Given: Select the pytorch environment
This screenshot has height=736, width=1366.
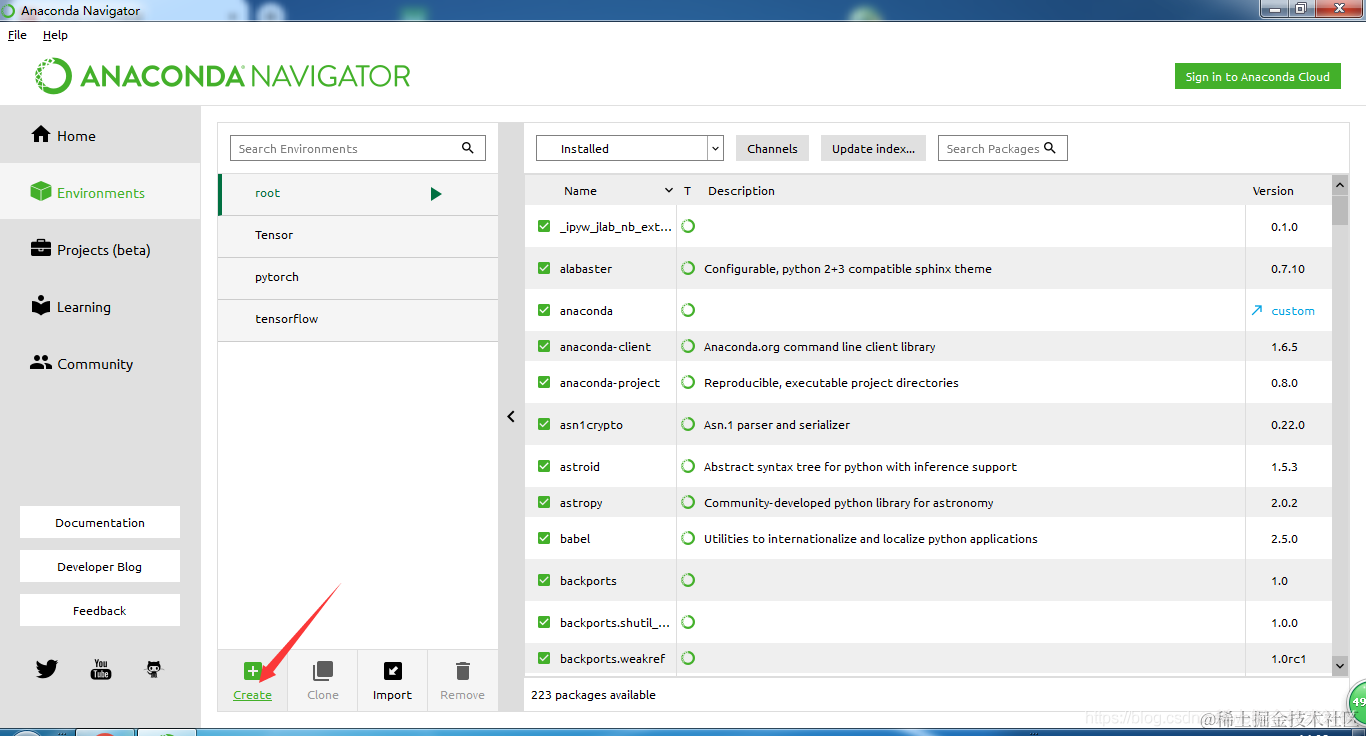Looking at the screenshot, I should (358, 277).
